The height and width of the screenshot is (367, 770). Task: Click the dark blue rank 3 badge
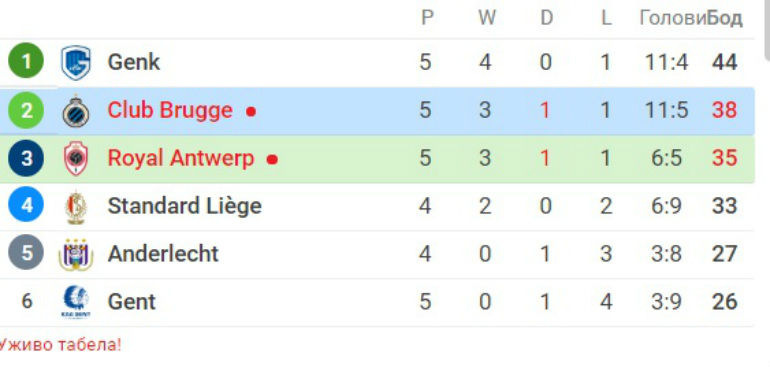coord(26,158)
